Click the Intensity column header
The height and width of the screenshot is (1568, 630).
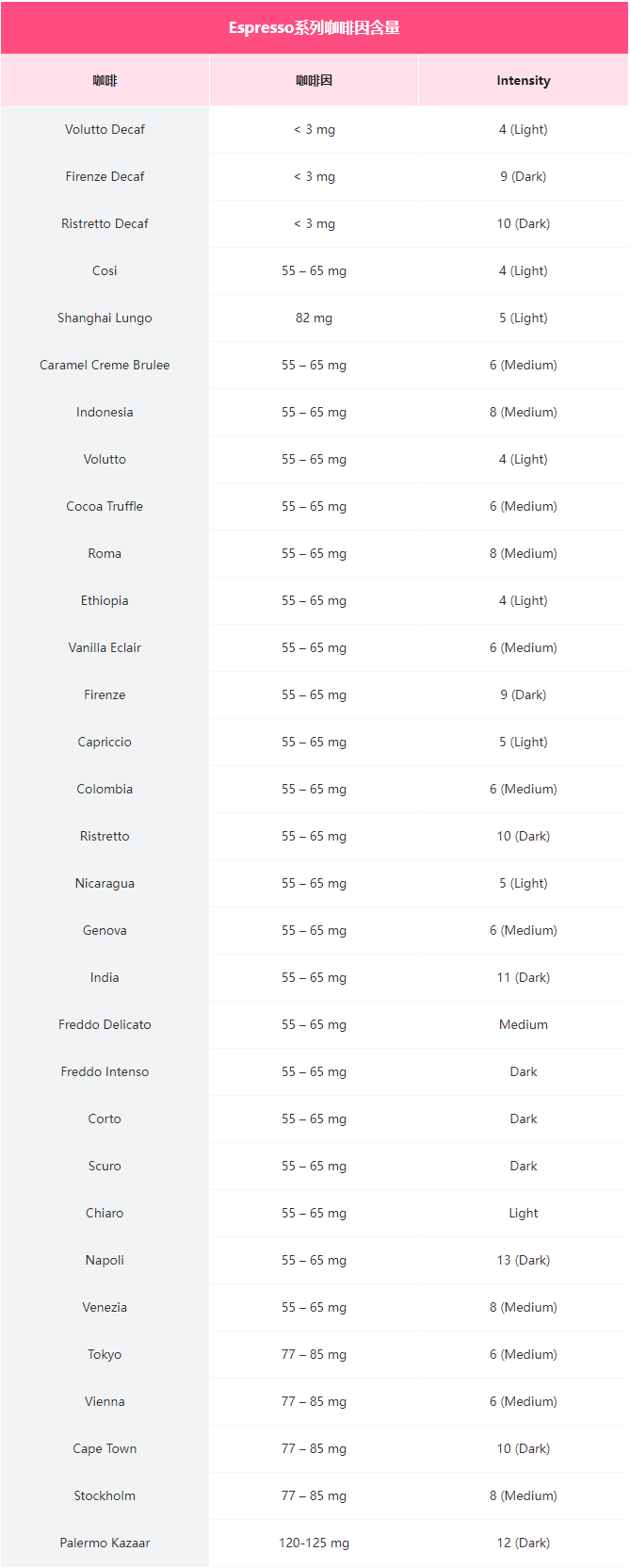523,80
